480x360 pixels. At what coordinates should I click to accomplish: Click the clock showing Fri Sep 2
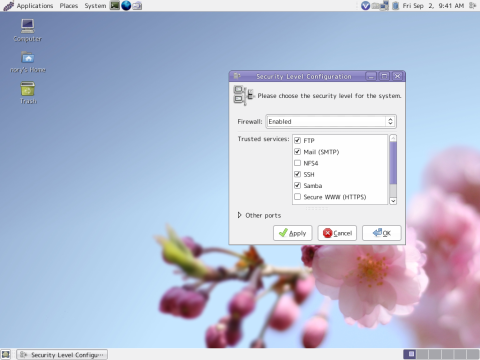click(433, 6)
